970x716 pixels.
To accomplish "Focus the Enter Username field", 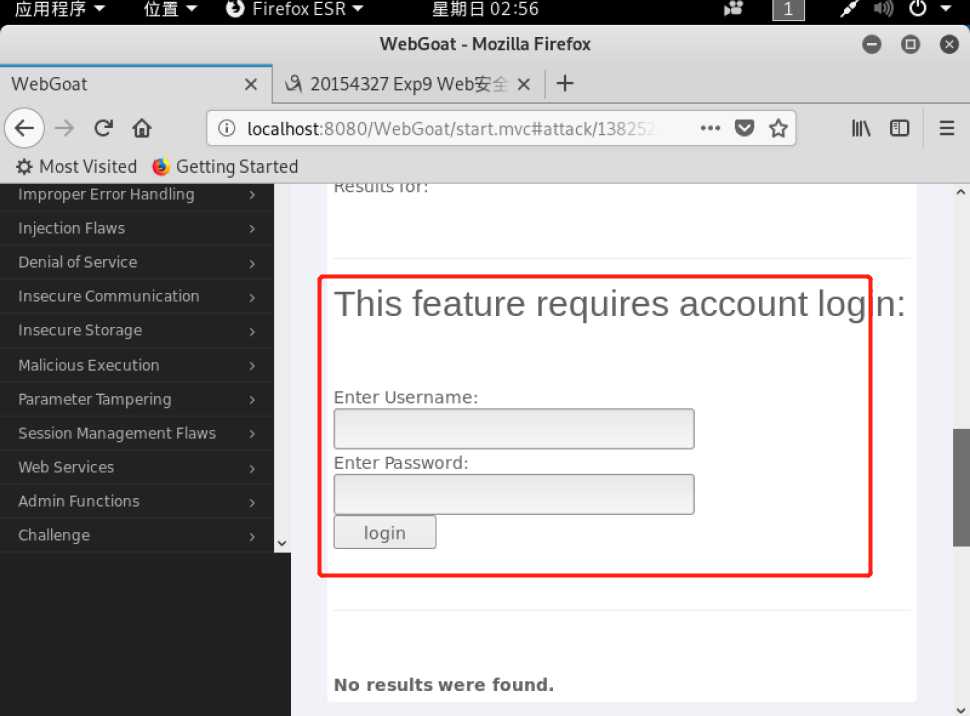I will click(x=514, y=428).
